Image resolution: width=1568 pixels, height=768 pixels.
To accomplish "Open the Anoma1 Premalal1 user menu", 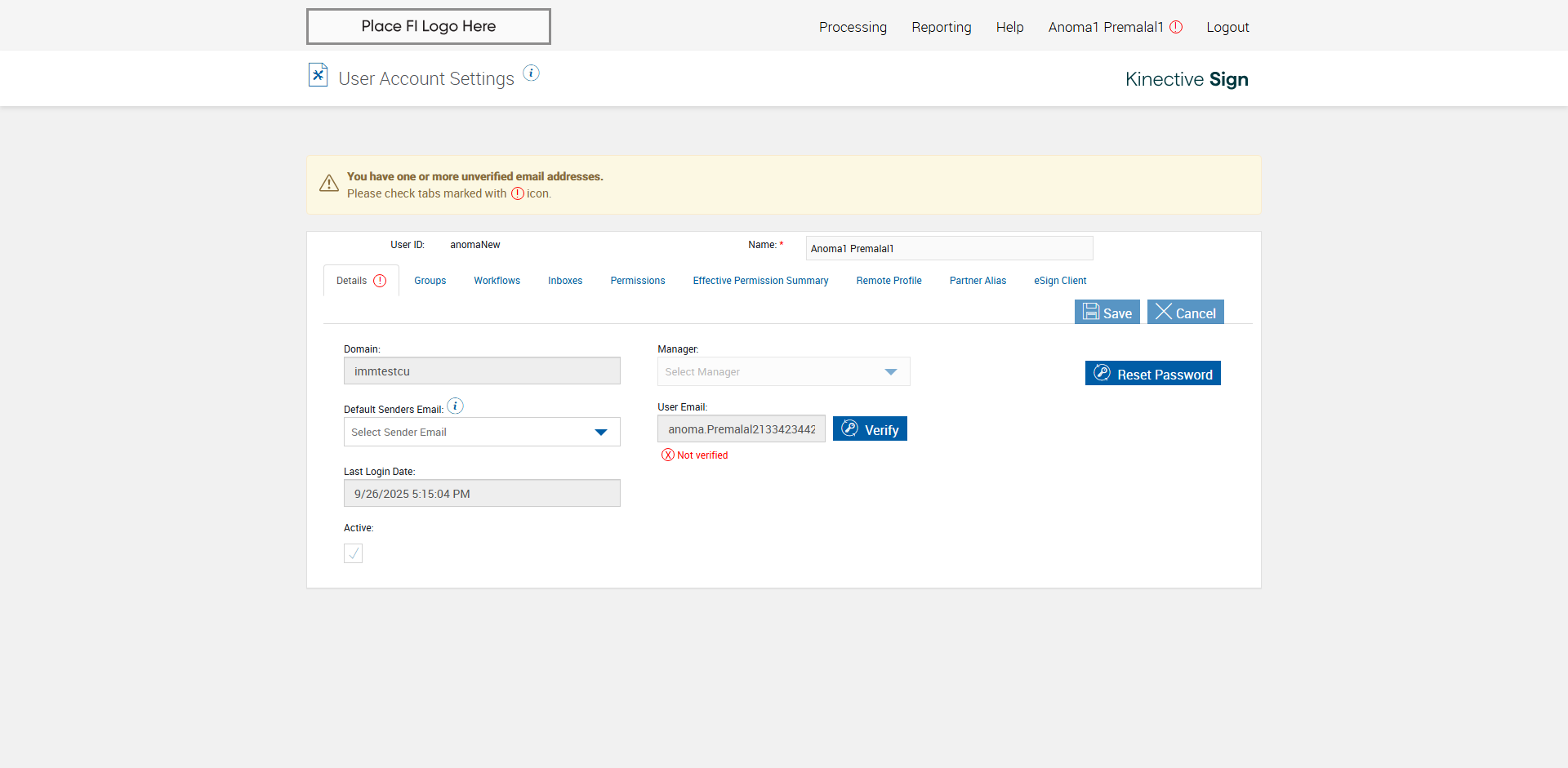I will click(x=1106, y=27).
